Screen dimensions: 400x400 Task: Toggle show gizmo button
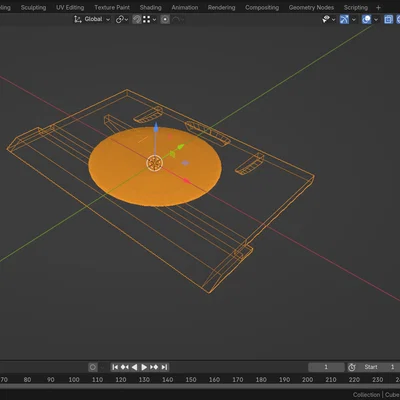344,19
